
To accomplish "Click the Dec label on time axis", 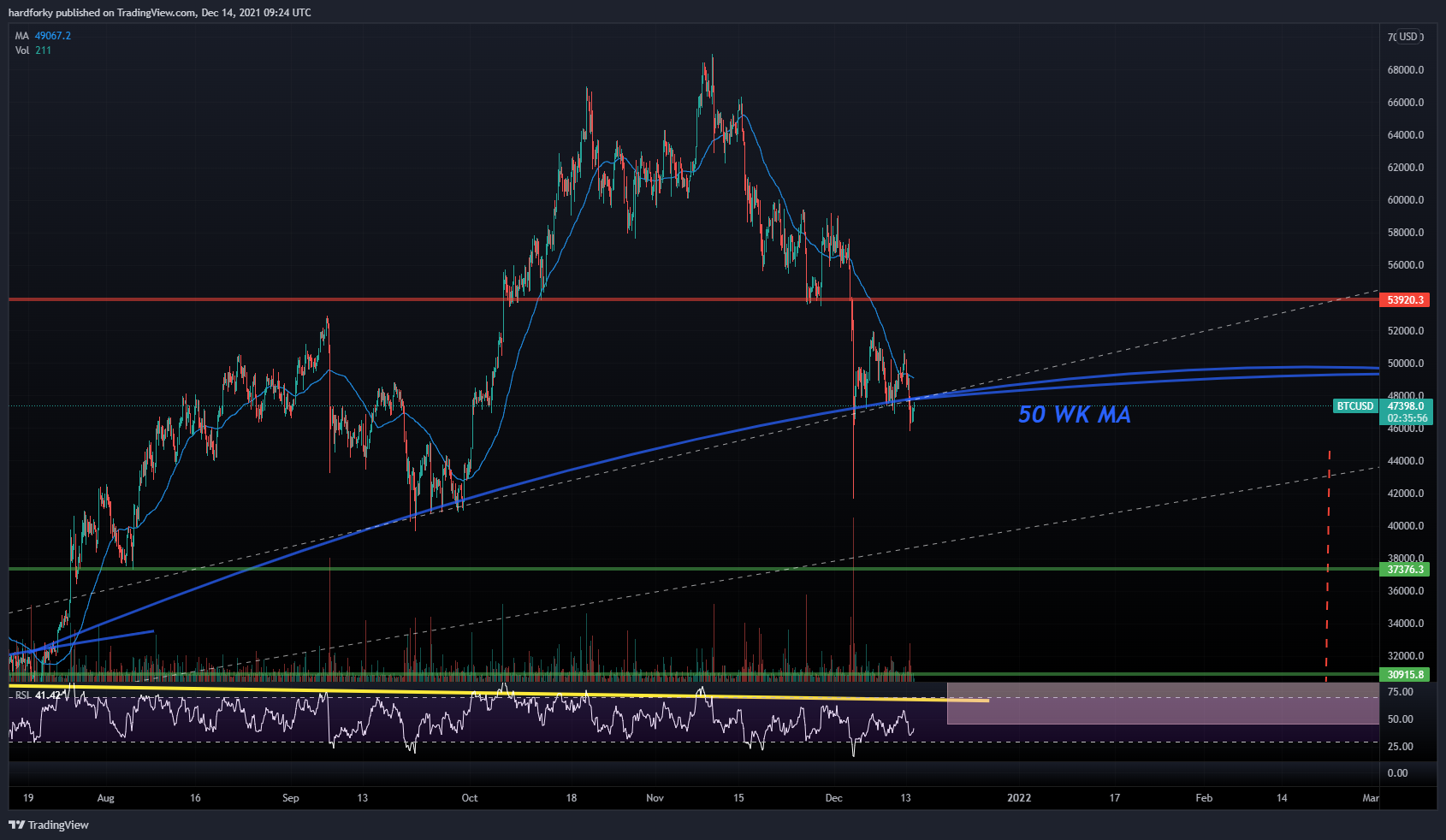I will point(833,798).
